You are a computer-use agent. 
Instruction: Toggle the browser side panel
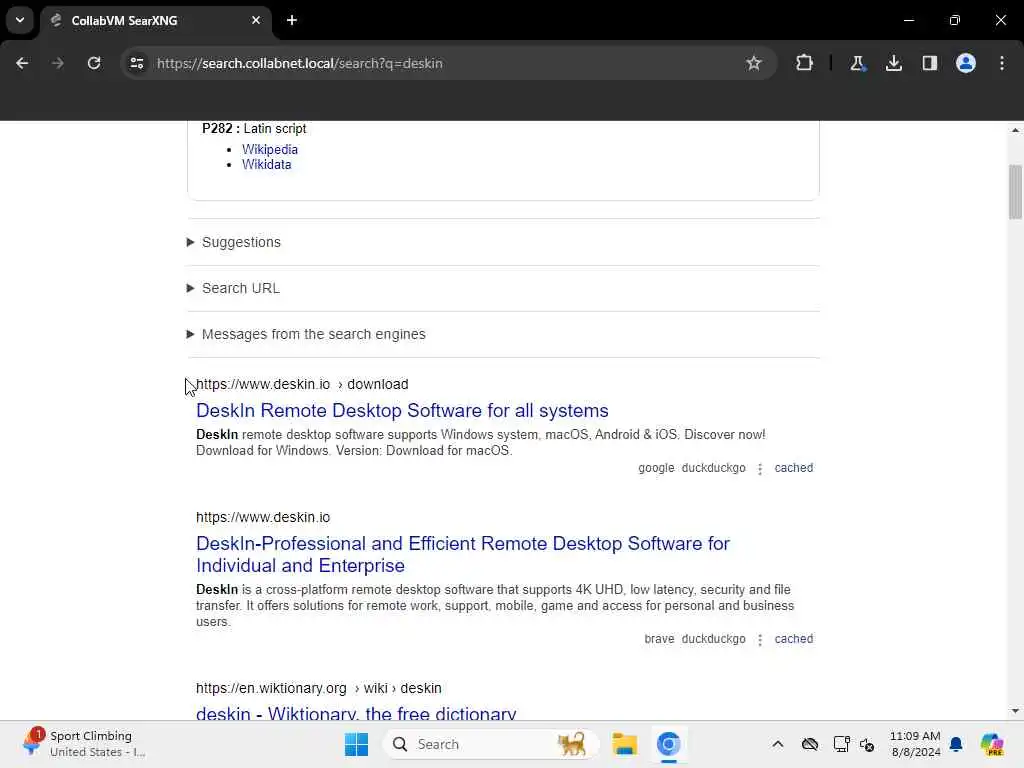click(x=930, y=63)
